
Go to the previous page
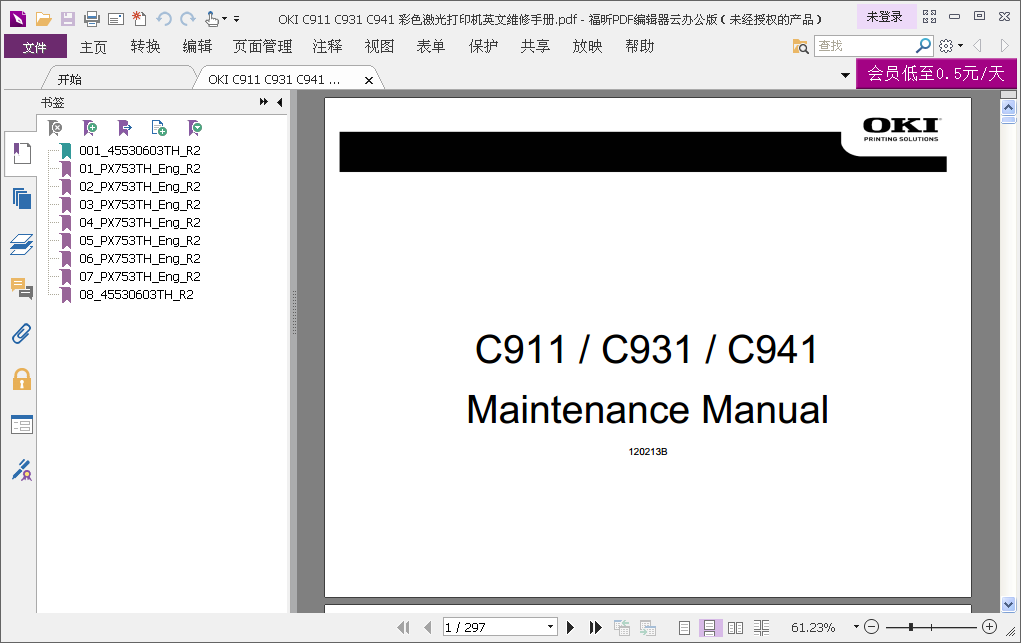click(x=427, y=627)
